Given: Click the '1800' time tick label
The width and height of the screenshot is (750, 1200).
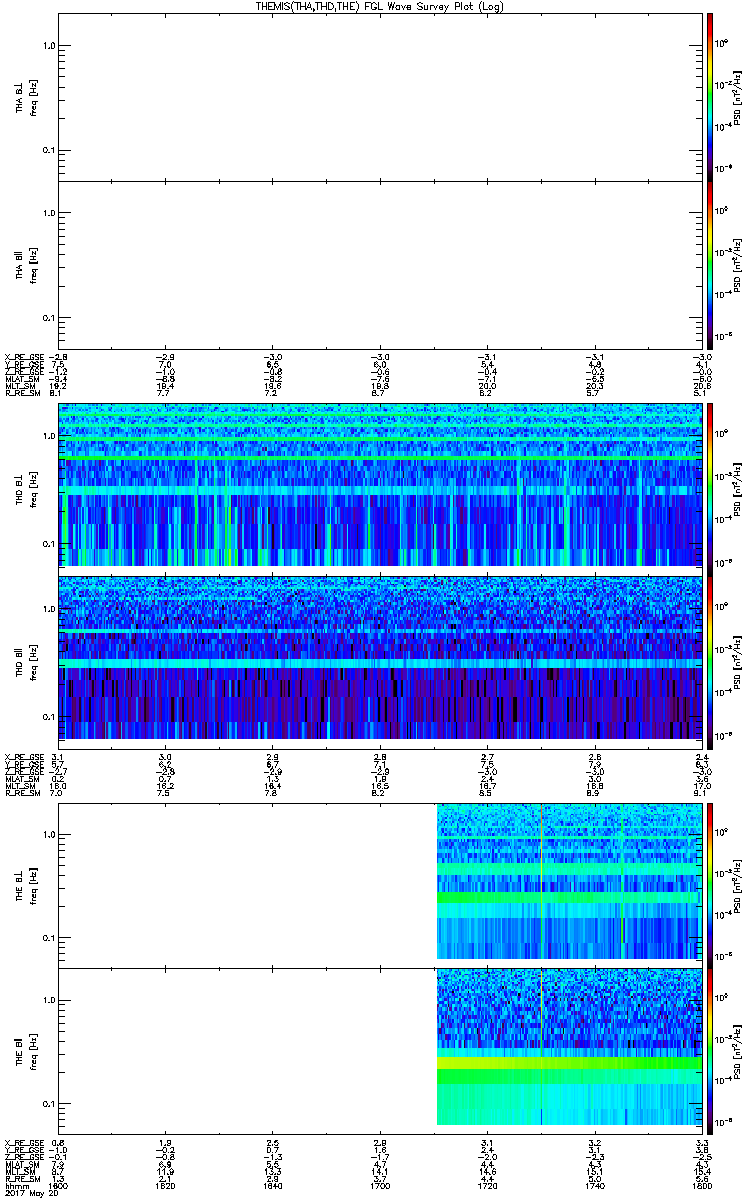Looking at the screenshot, I should tap(702, 1185).
